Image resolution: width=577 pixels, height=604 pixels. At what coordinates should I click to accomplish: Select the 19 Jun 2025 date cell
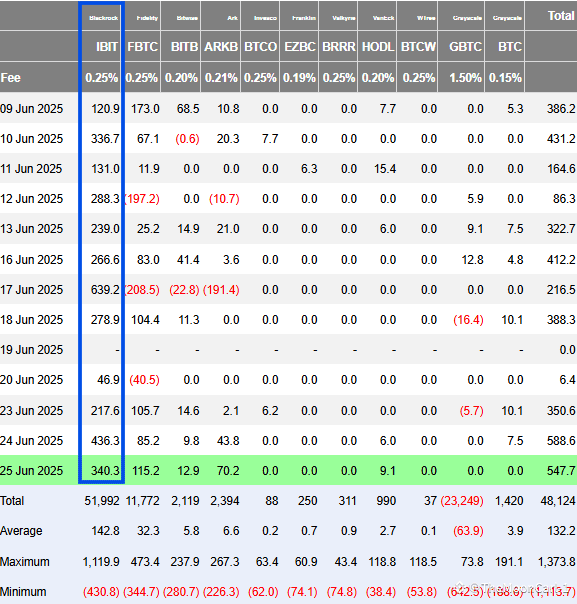pos(32,350)
